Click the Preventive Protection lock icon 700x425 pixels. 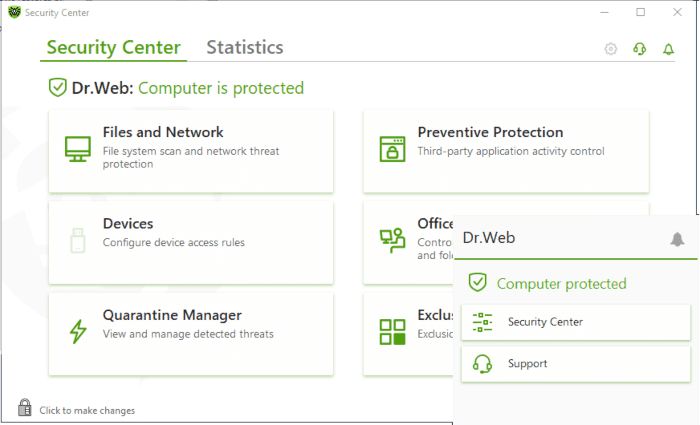tap(392, 149)
